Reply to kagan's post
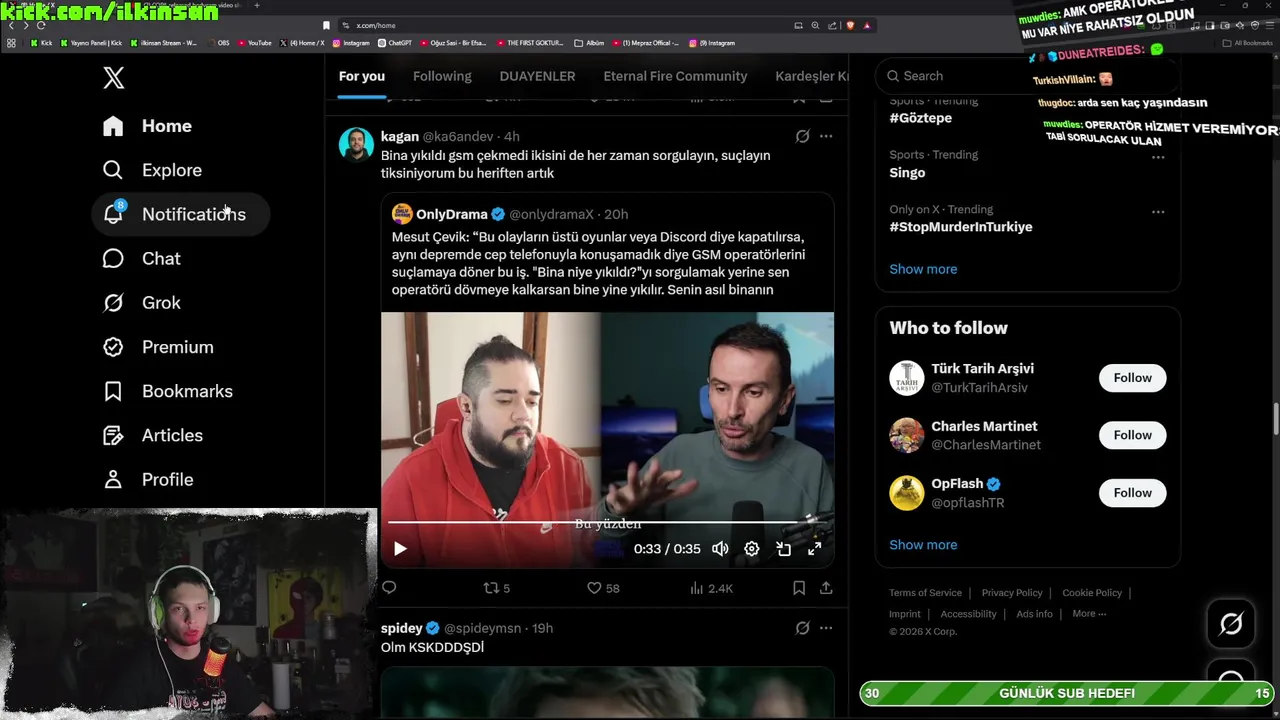The height and width of the screenshot is (720, 1280). [x=389, y=588]
